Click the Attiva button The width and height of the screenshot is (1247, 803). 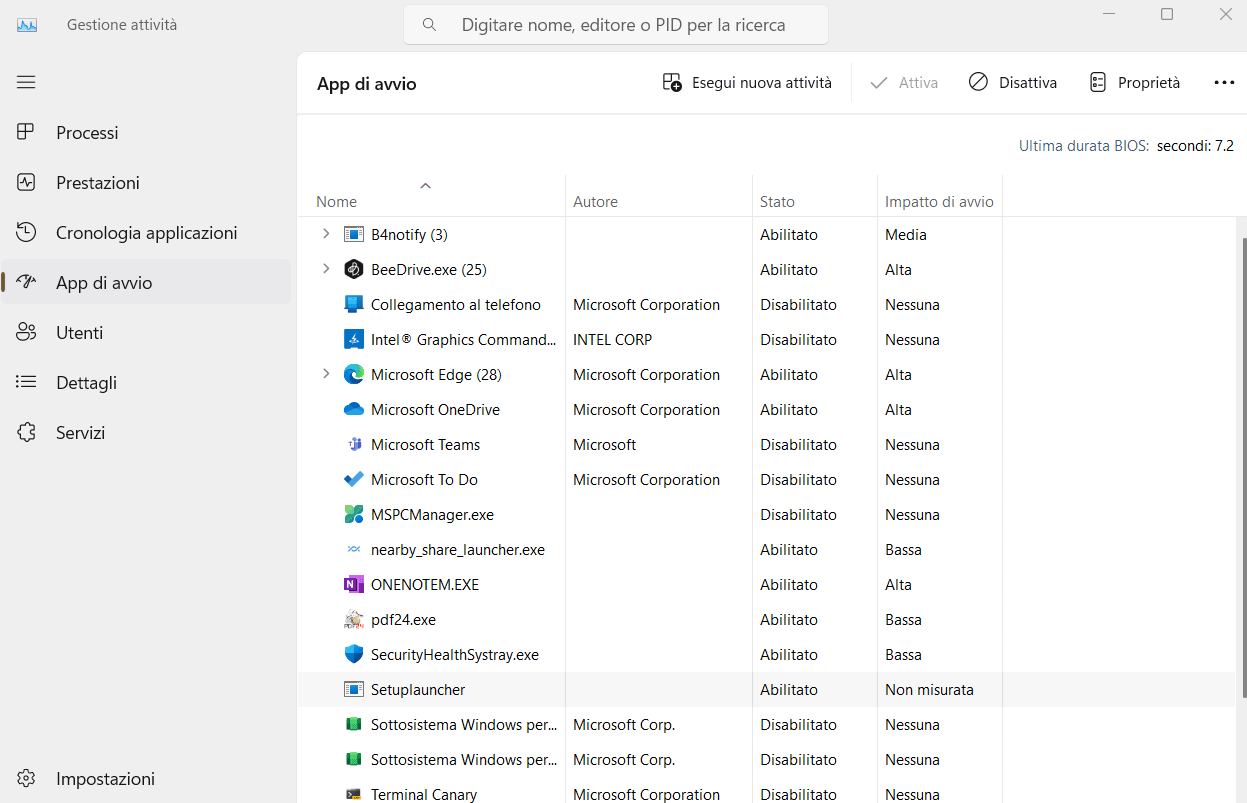pyautogui.click(x=904, y=83)
